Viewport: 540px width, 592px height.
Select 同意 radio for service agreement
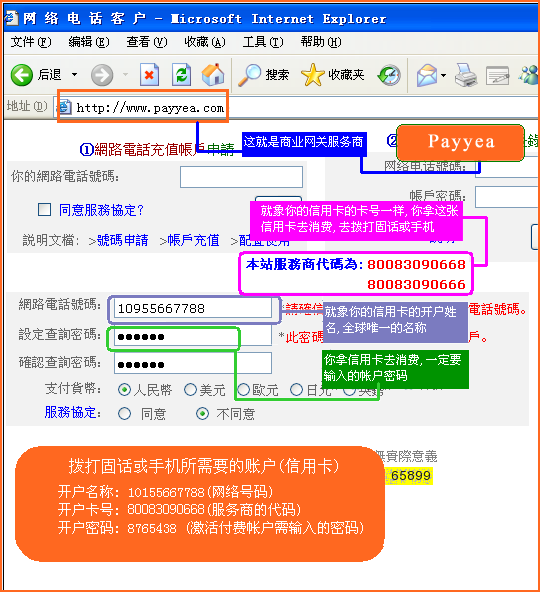(x=124, y=414)
